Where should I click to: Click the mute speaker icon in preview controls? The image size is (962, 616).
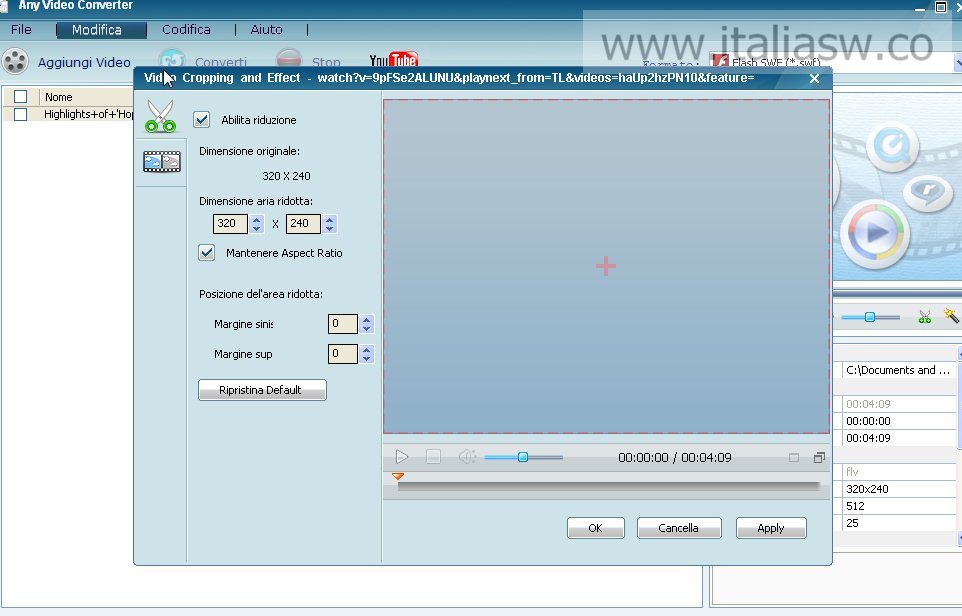point(466,456)
